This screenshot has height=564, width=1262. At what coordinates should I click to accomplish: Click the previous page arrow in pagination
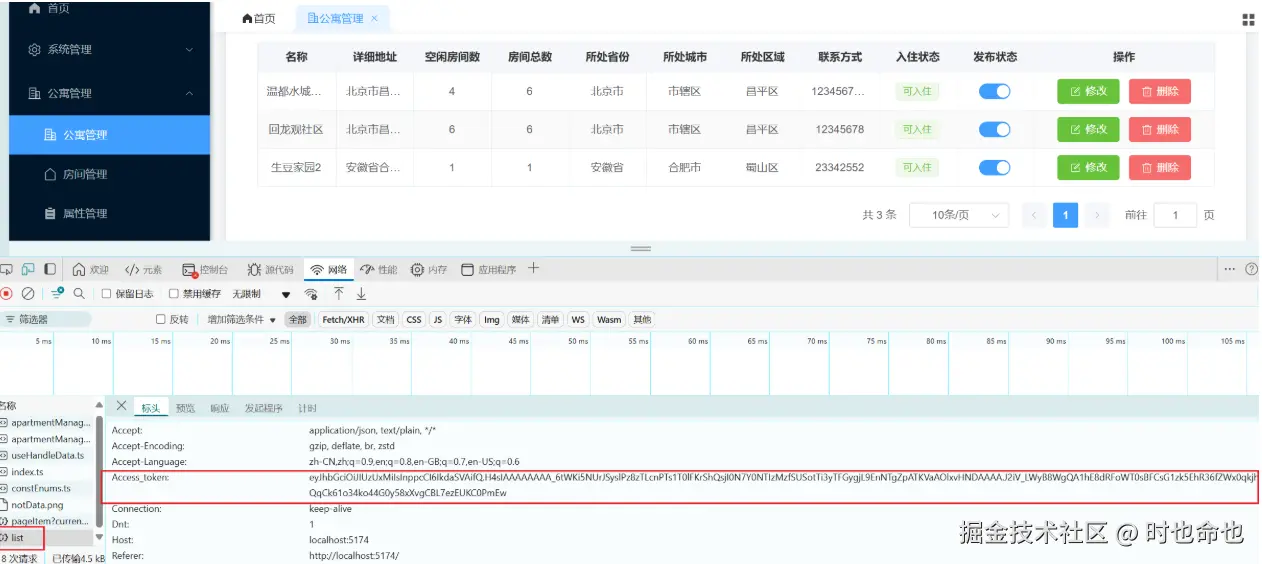click(1035, 215)
